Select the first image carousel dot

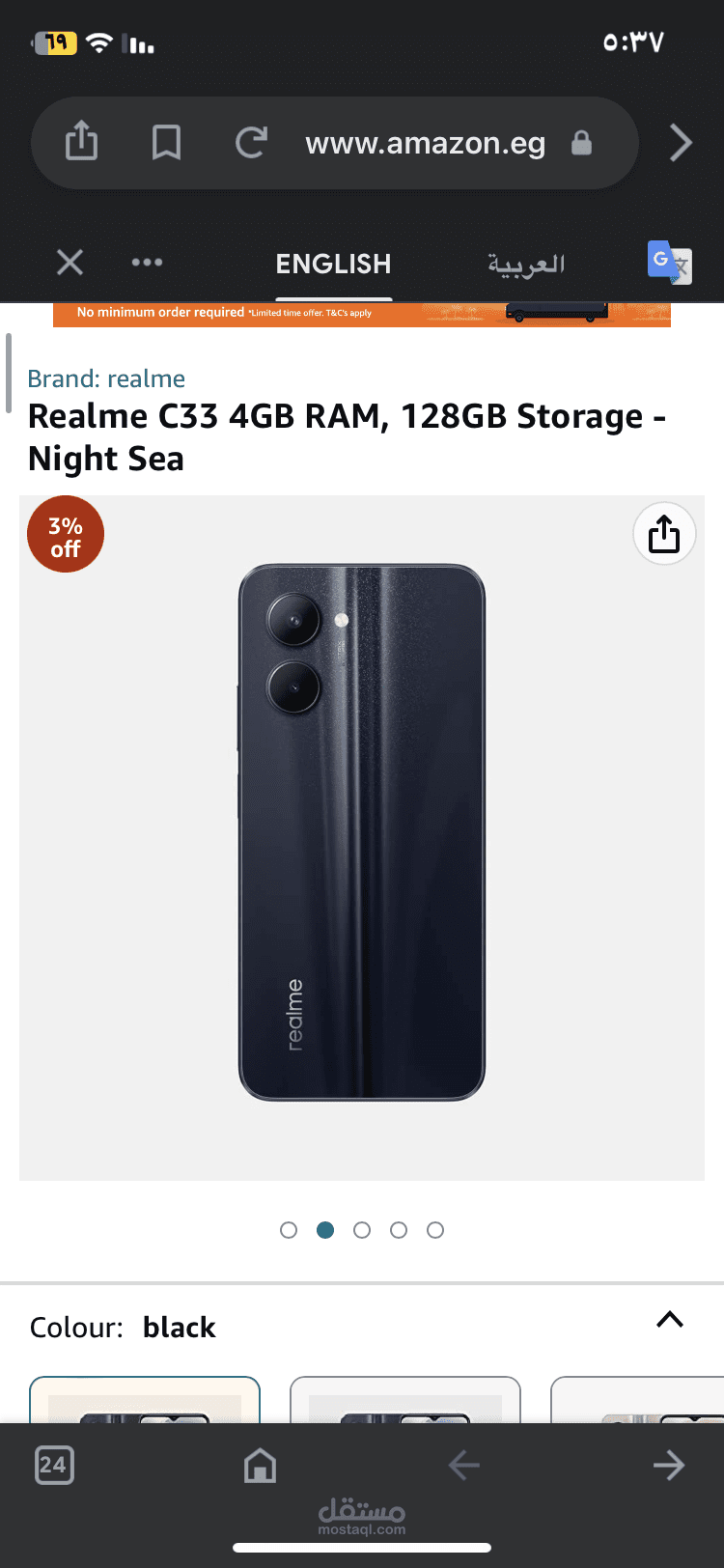(289, 1230)
